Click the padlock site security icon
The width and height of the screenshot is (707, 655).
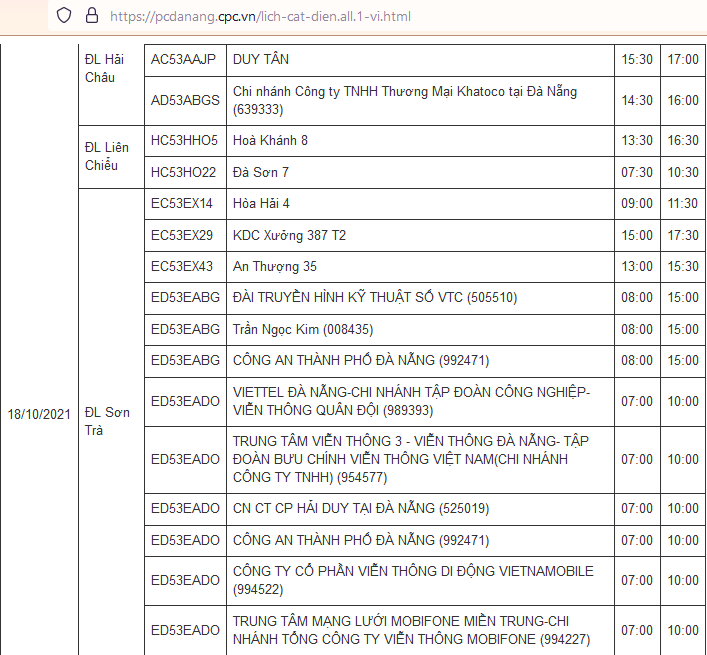point(92,16)
